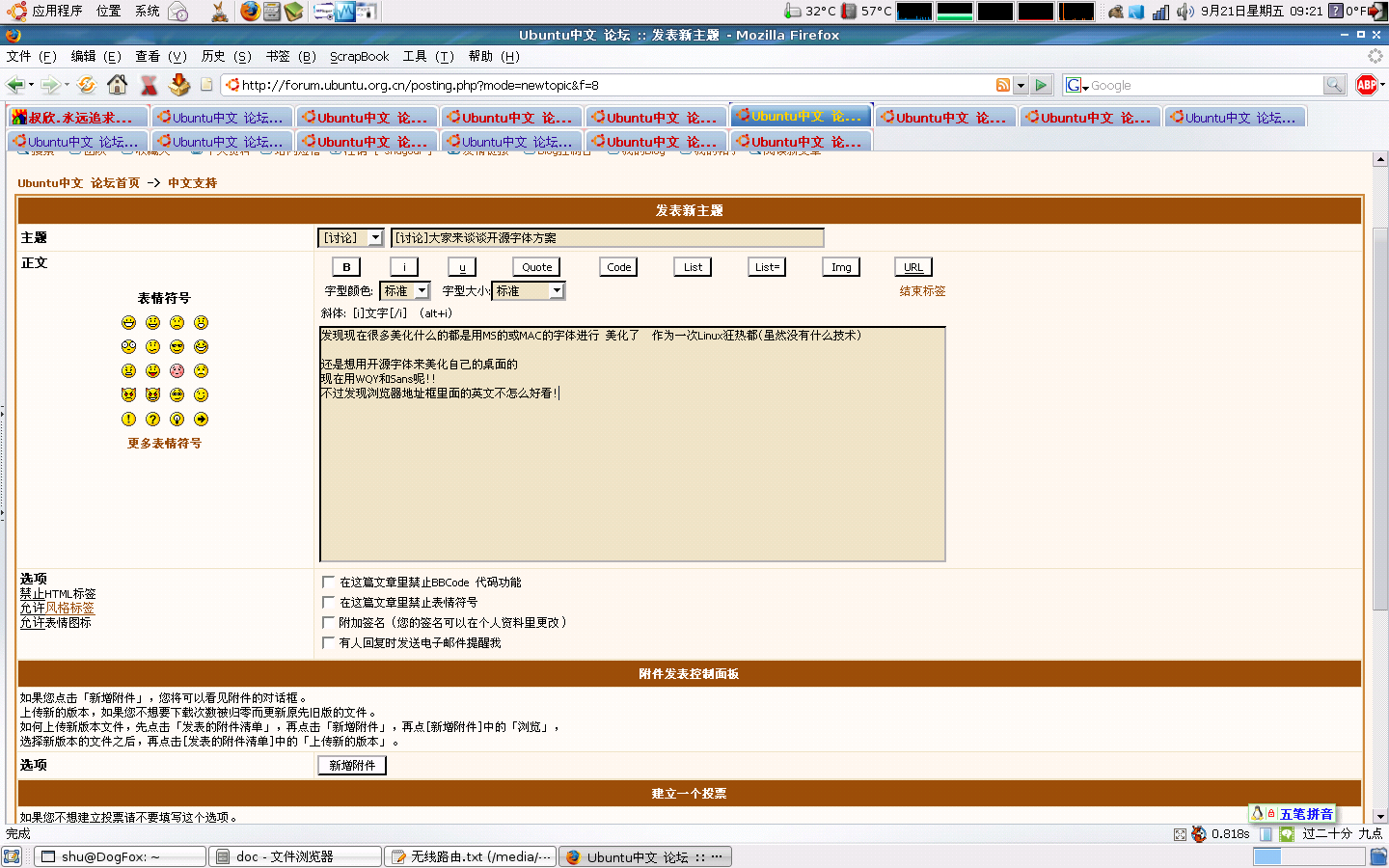Open the back button history dropdown arrow
1389x868 pixels.
pos(31,85)
